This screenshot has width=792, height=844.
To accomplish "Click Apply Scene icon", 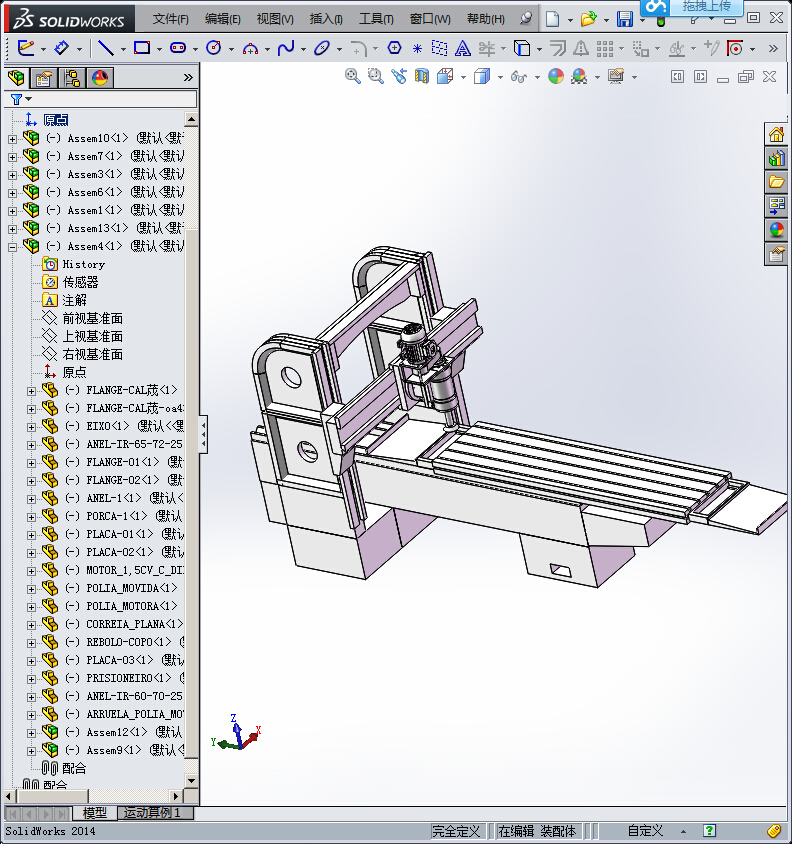I will 579,76.
